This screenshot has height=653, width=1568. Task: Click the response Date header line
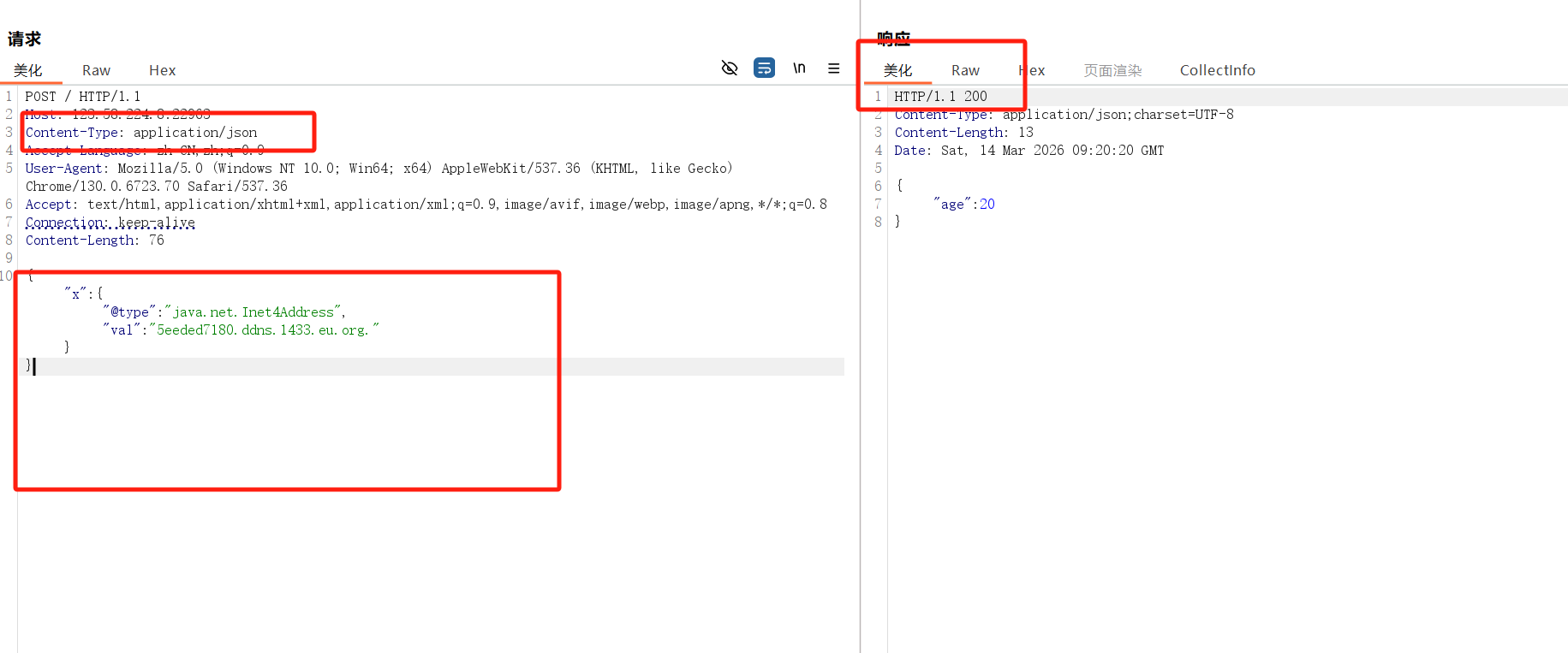click(1028, 151)
